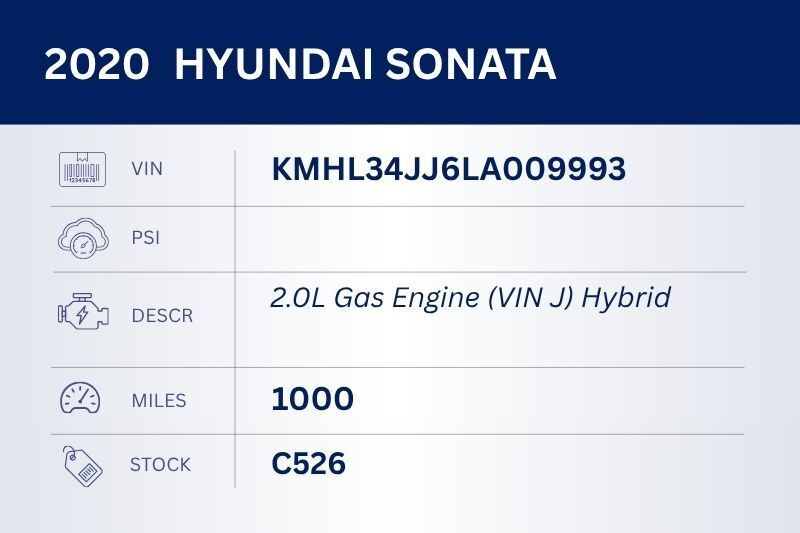Click the empty PSI value field

(x=490, y=239)
